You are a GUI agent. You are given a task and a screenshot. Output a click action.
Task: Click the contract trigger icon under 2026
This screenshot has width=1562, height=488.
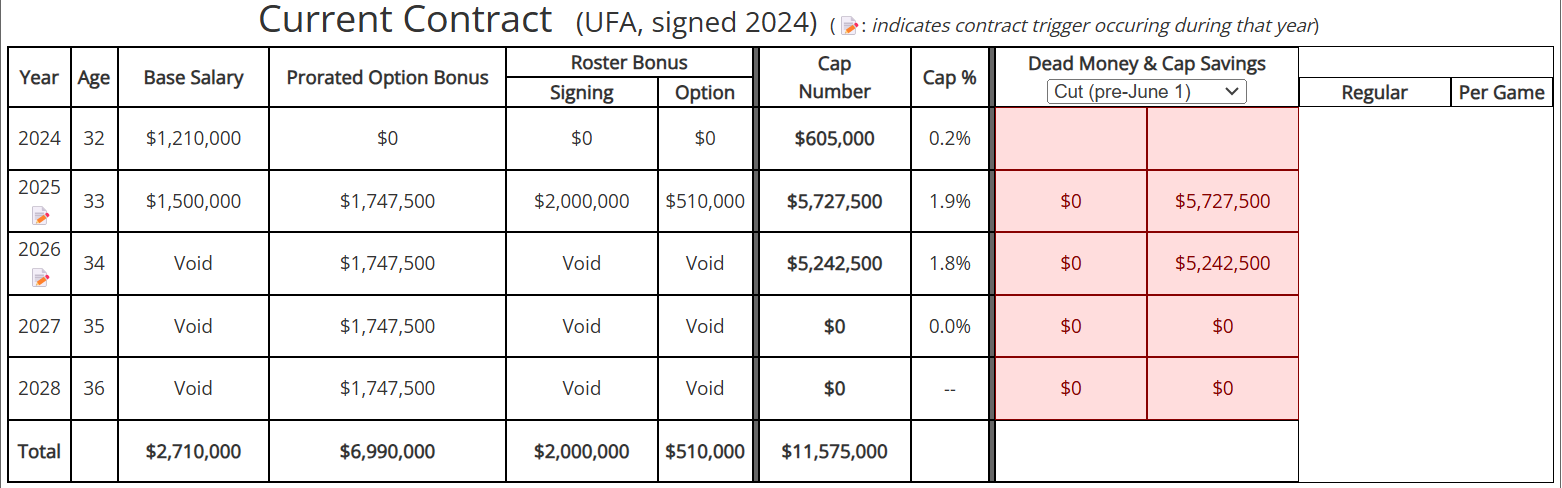[x=40, y=278]
